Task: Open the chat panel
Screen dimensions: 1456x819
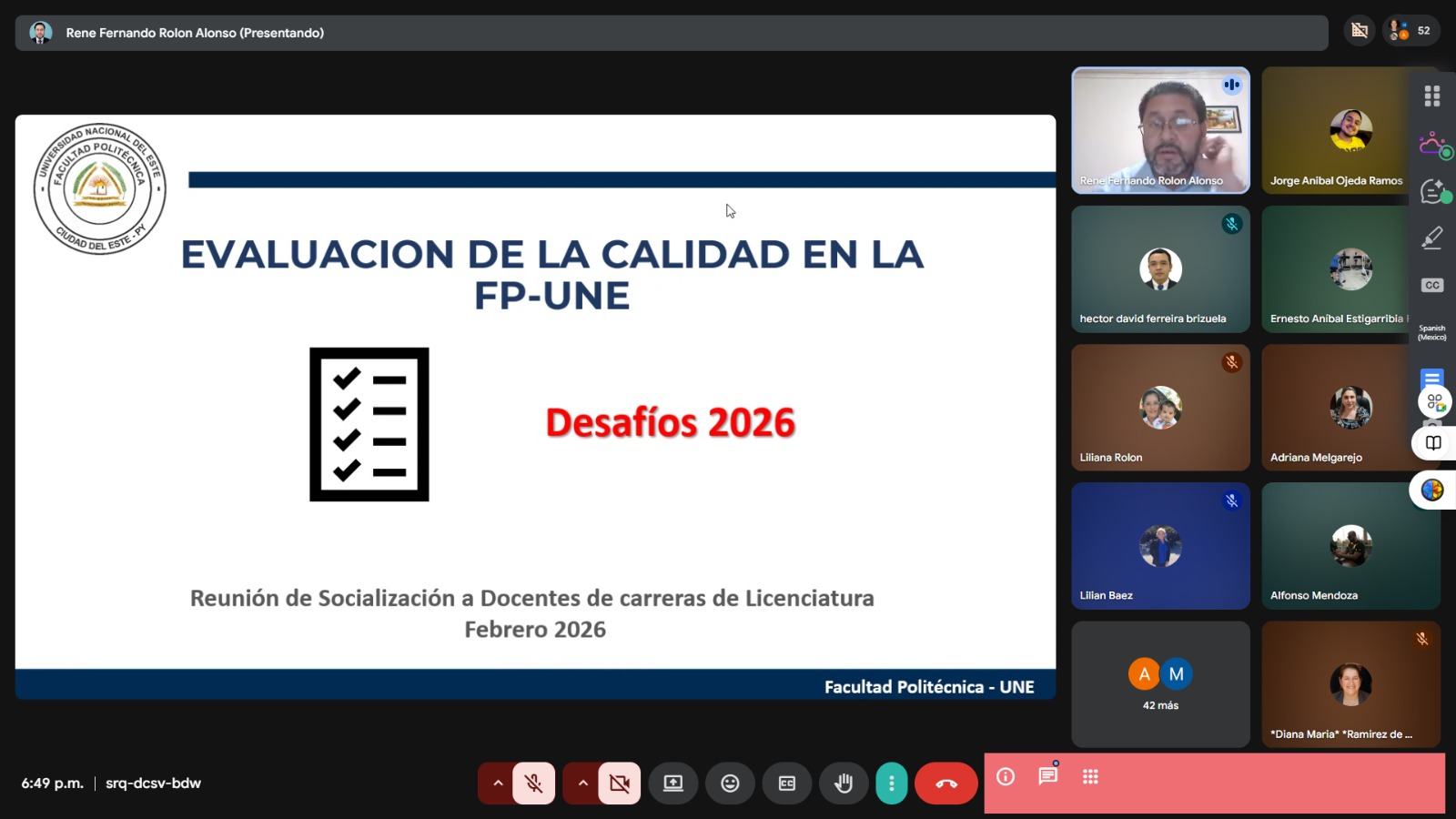Action: pos(1048,776)
